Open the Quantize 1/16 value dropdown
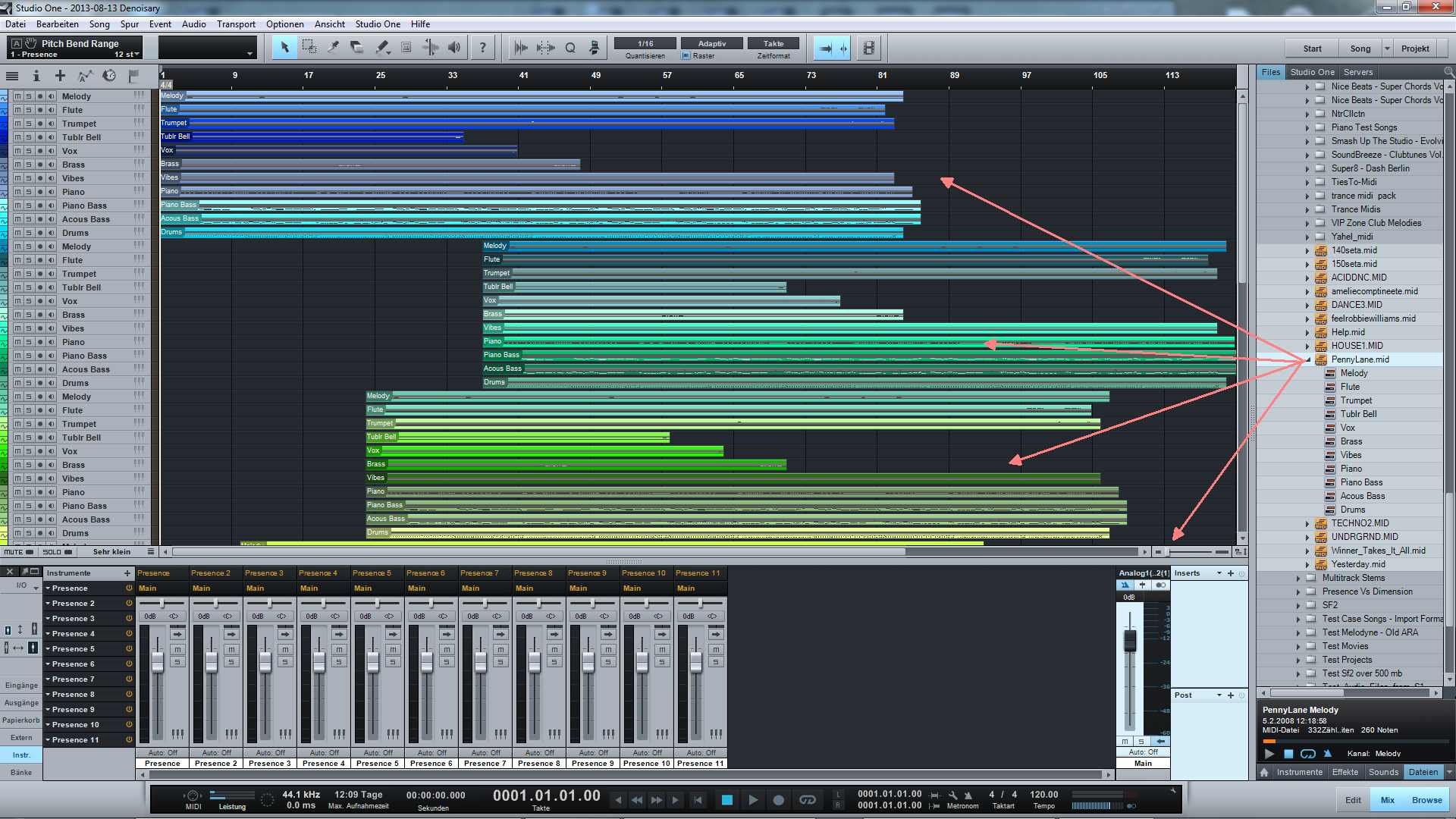Screen dimensions: 1456x819 (x=645, y=44)
